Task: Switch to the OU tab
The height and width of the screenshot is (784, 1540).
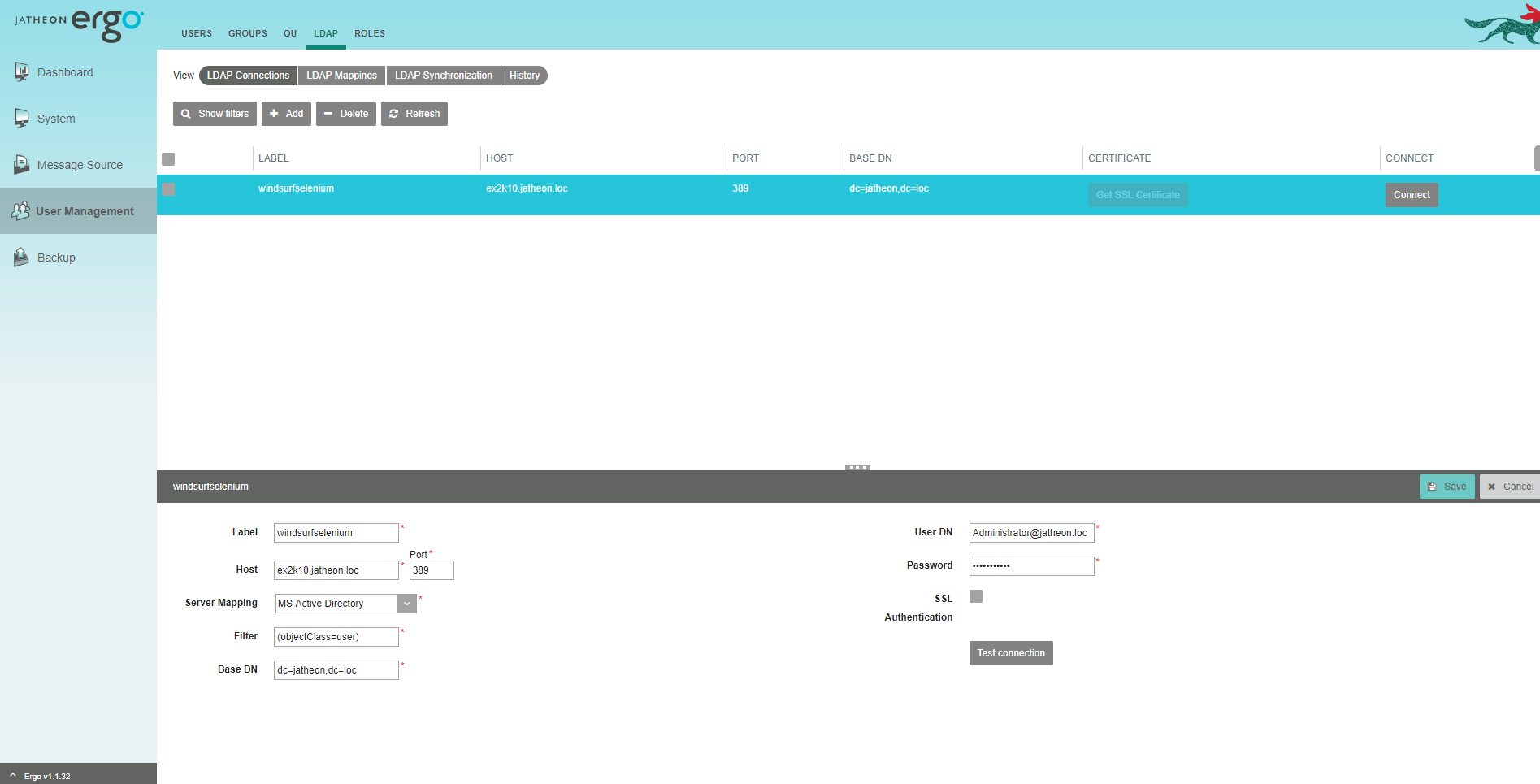Action: coord(290,33)
